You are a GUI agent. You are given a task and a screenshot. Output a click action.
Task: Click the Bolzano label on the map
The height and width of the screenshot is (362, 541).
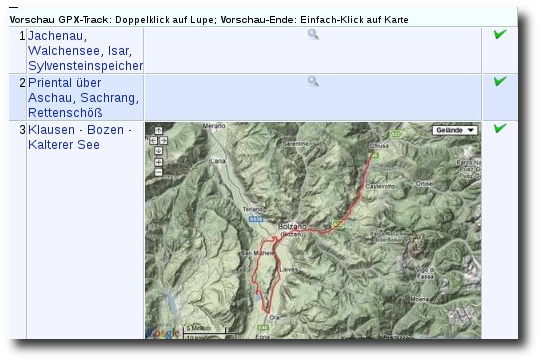click(x=292, y=226)
